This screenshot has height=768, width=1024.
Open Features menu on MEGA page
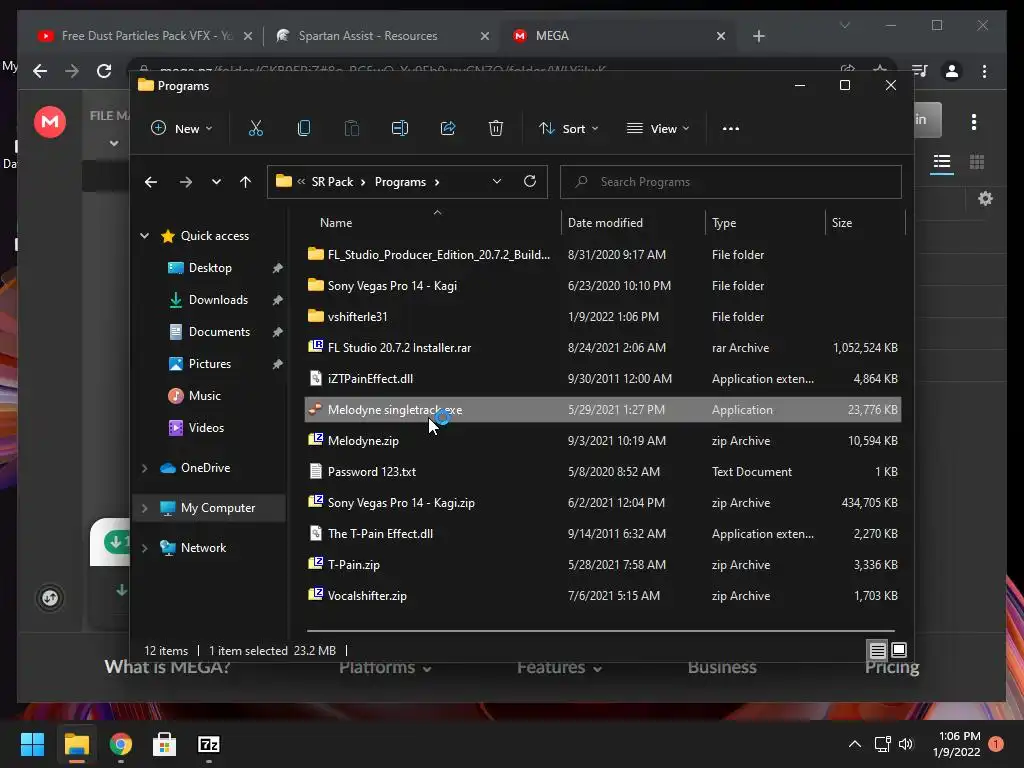pyautogui.click(x=559, y=667)
